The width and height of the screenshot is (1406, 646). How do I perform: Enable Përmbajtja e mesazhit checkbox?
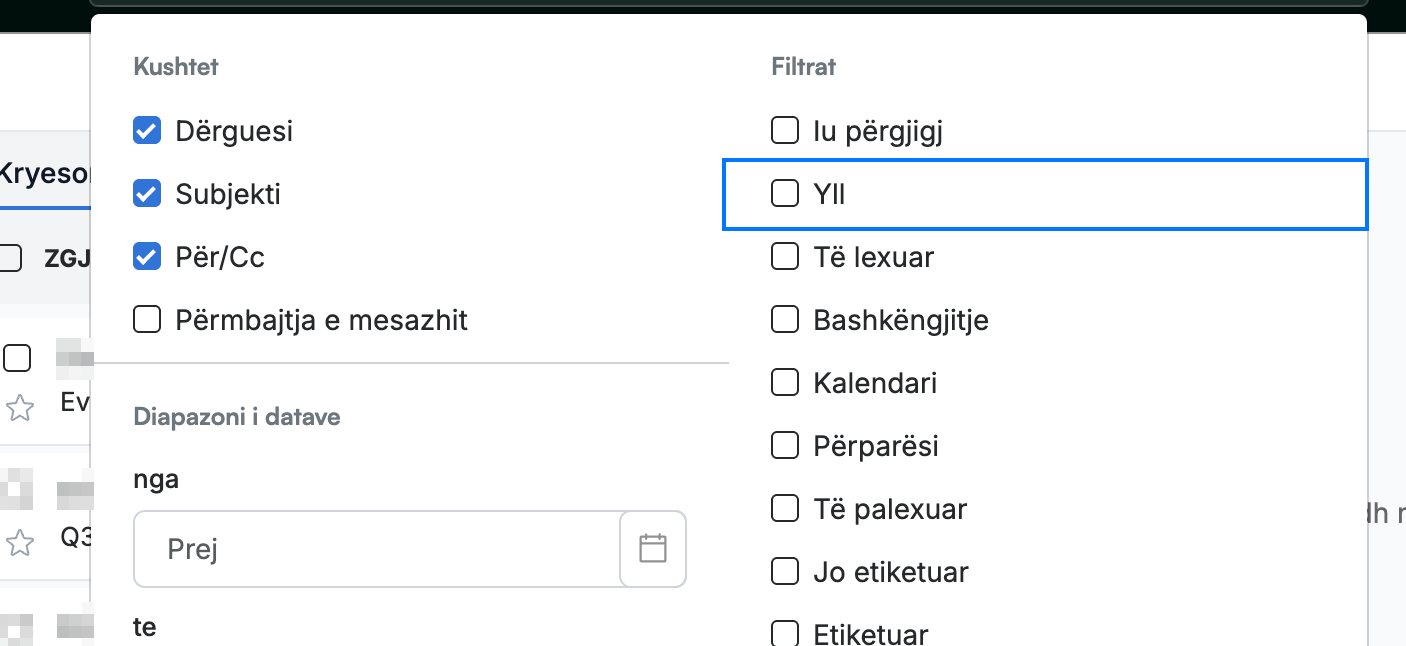pos(147,320)
